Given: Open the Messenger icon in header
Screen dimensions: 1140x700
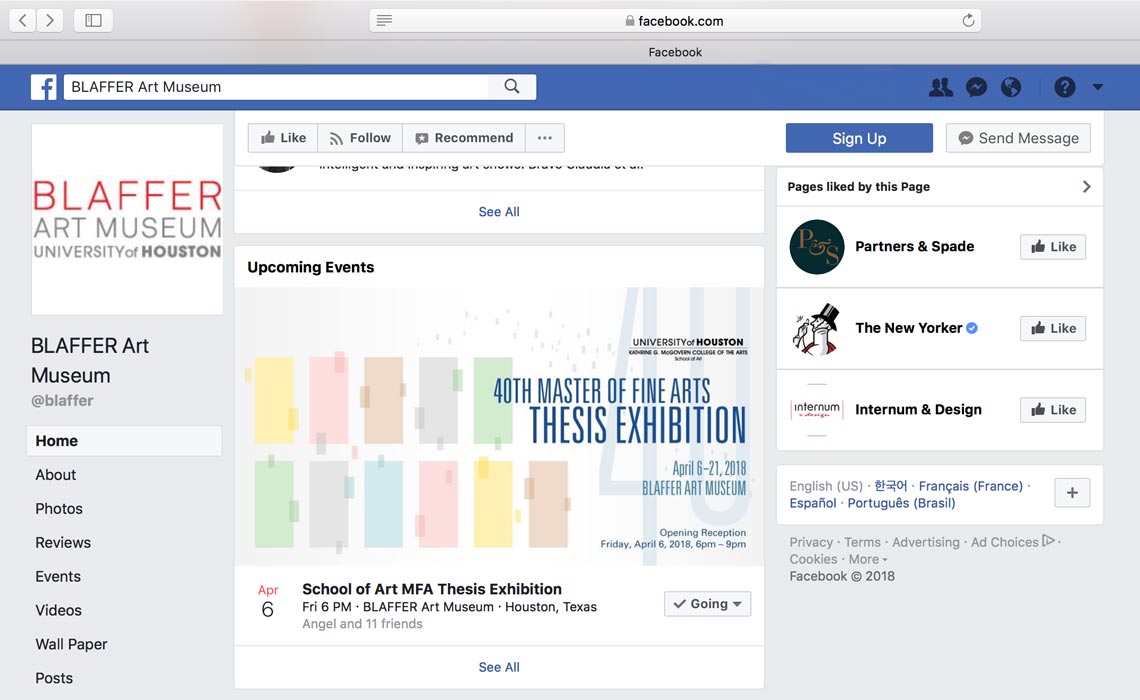Looking at the screenshot, I should coord(976,87).
